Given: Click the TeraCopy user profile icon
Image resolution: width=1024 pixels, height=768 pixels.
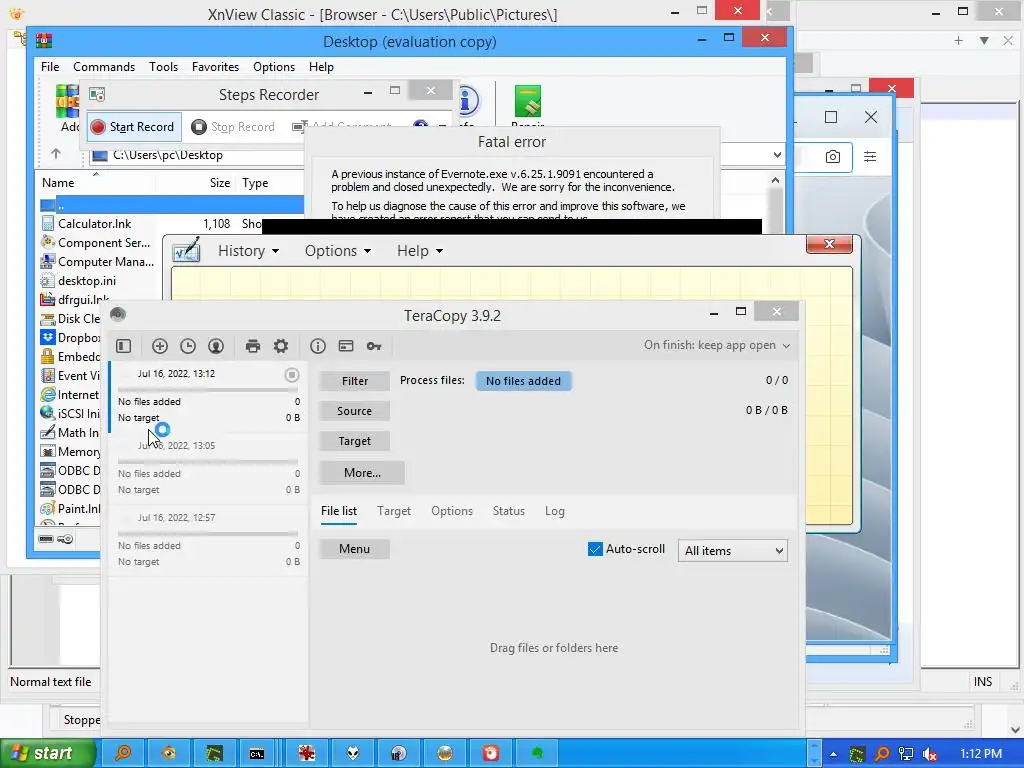Looking at the screenshot, I should 216,346.
